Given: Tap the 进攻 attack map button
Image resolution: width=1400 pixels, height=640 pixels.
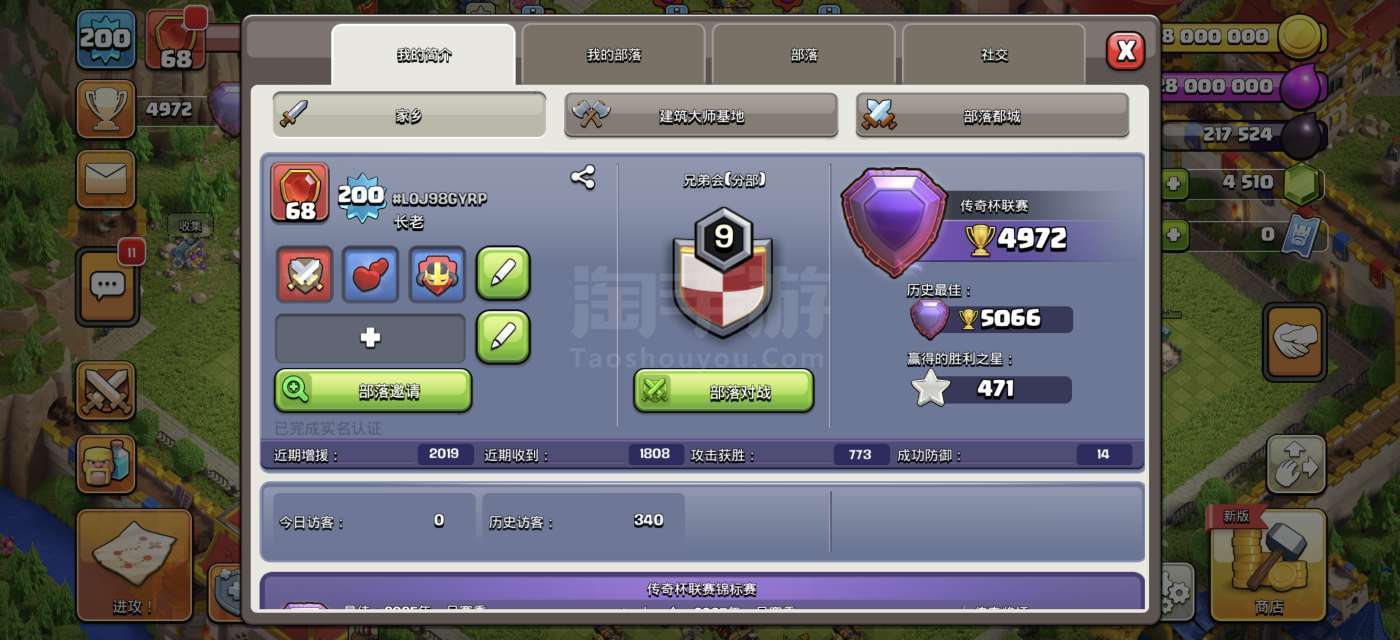Looking at the screenshot, I should (x=134, y=565).
